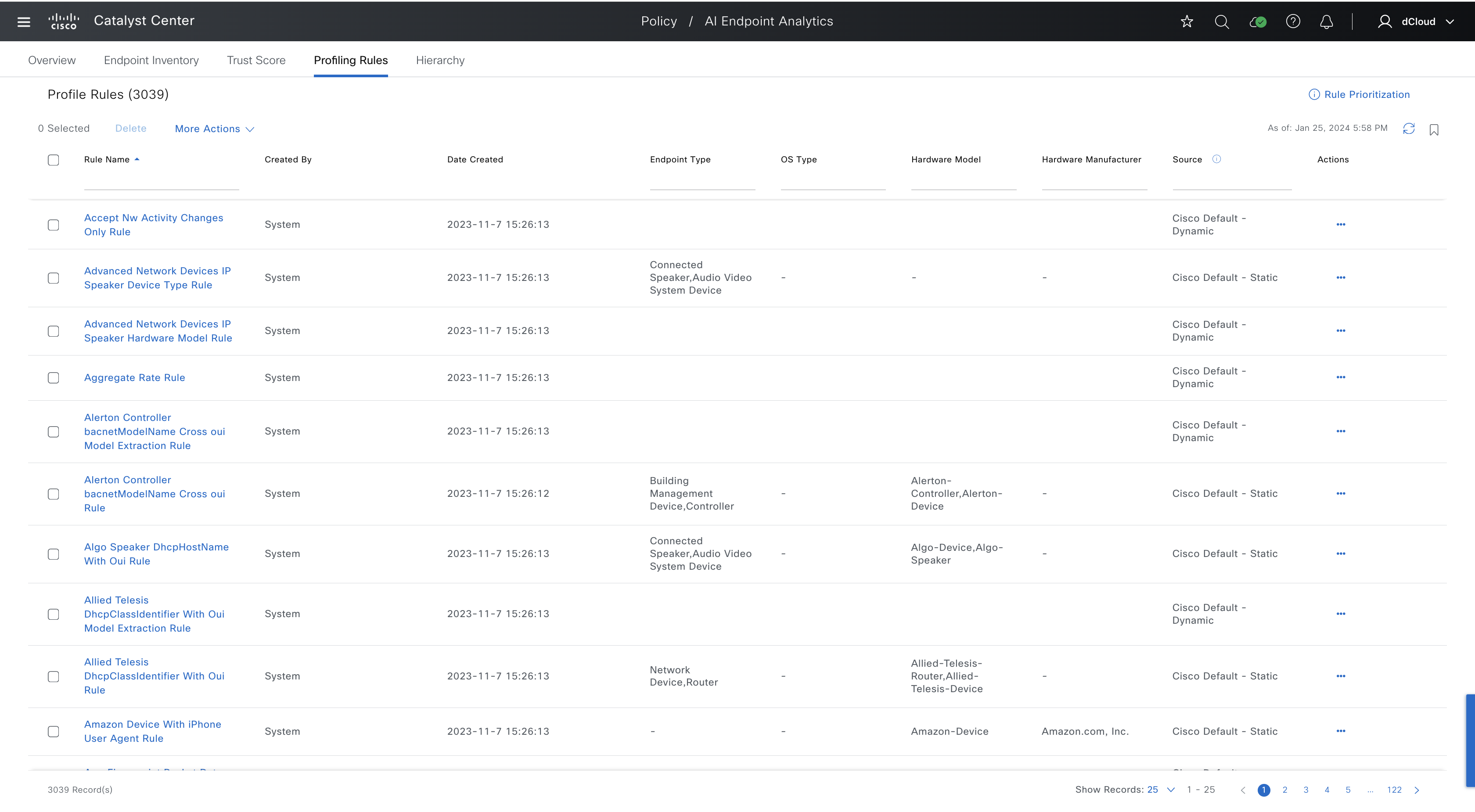The width and height of the screenshot is (1475, 812).
Task: Click the Policy breadcrumb
Action: [658, 21]
